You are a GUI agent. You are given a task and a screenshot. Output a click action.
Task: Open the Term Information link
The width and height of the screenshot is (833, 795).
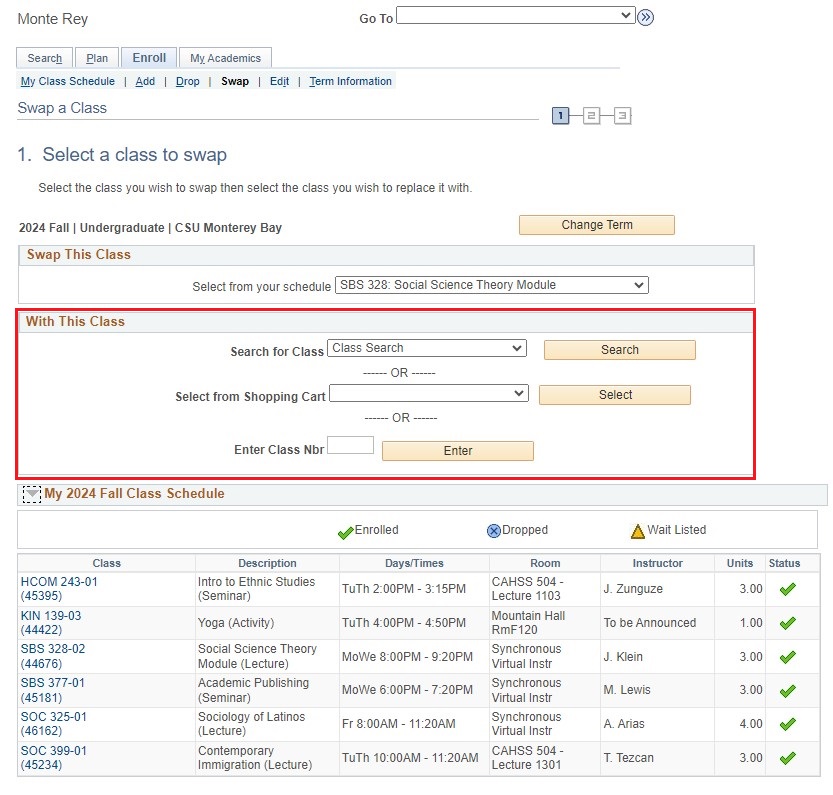[x=350, y=81]
